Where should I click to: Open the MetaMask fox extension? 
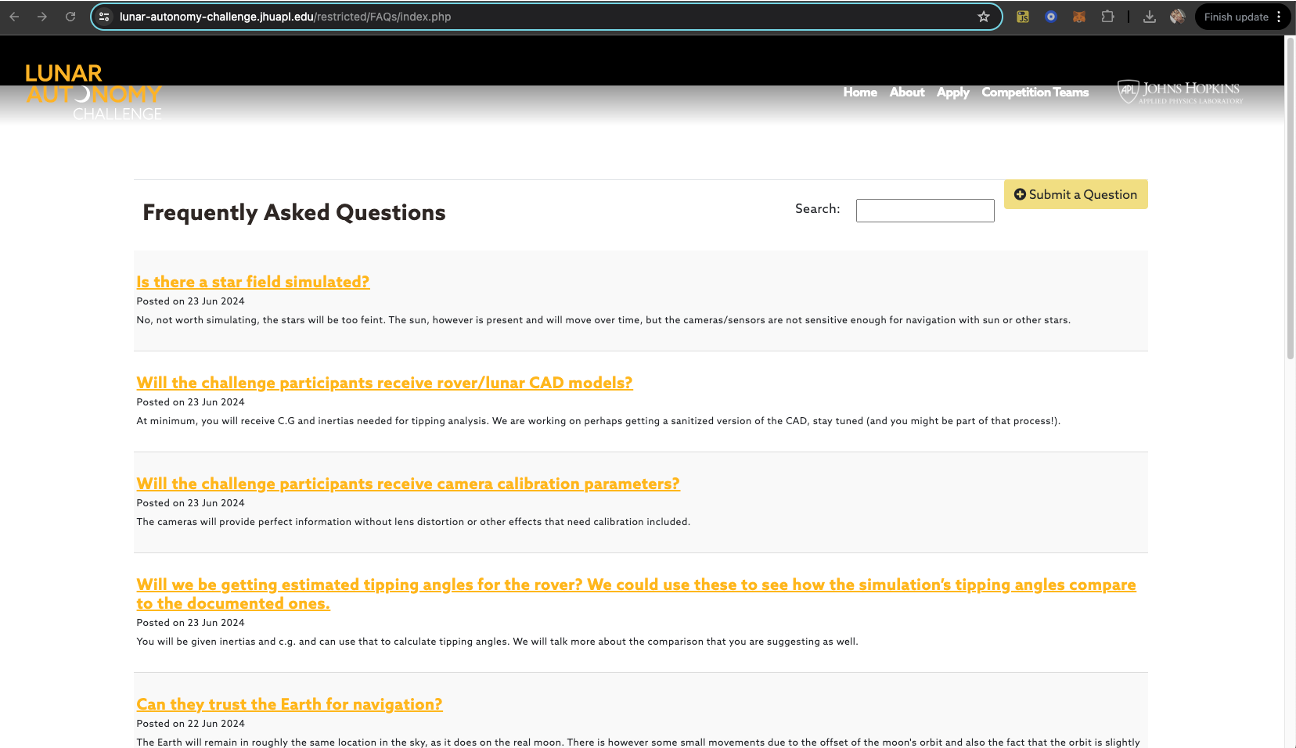[1079, 17]
